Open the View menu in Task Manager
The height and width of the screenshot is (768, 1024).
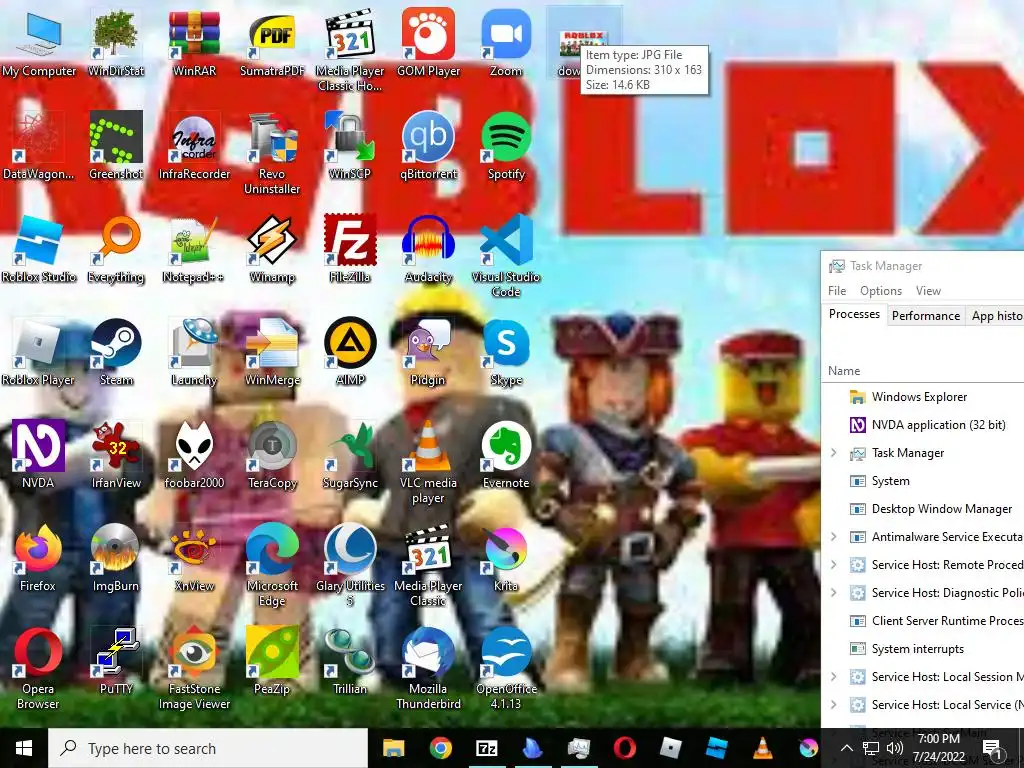pyautogui.click(x=928, y=291)
